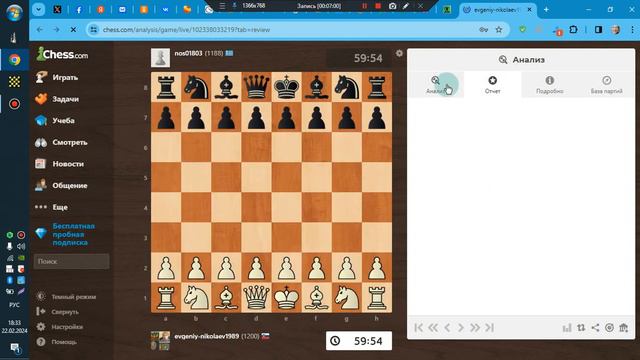Image resolution: width=640 pixels, height=360 pixels.
Task: Expand the Еще menu
Action: pos(60,207)
